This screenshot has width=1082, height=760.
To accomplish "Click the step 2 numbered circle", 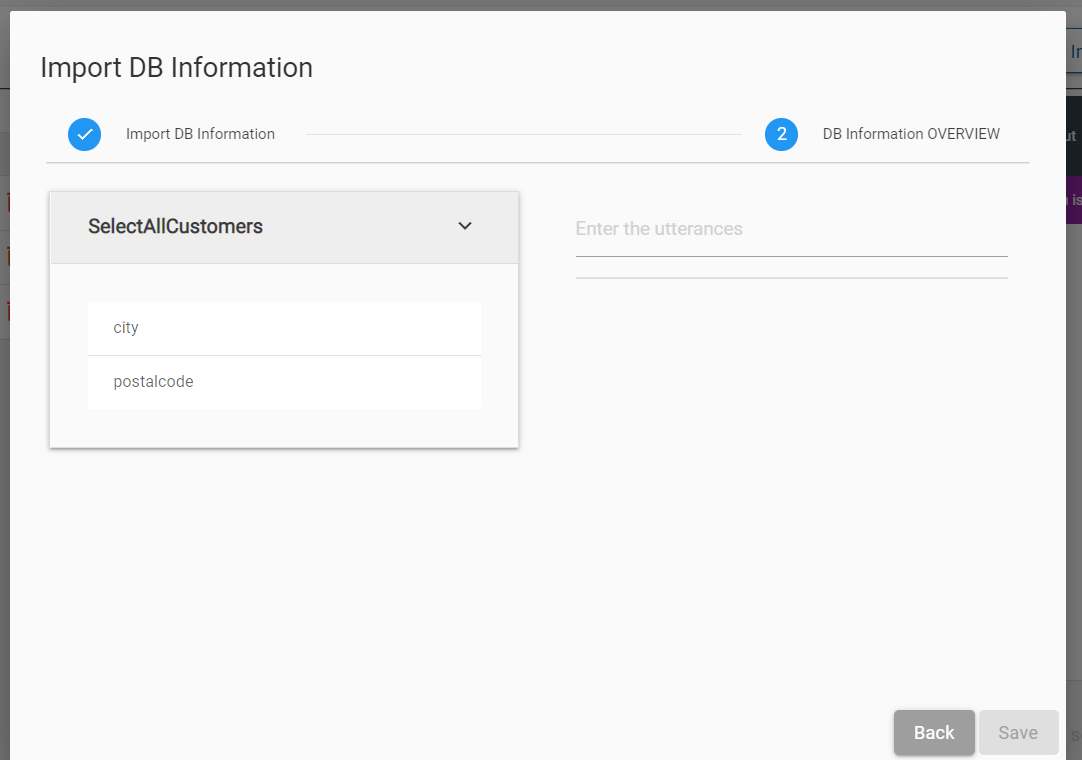I will point(781,134).
